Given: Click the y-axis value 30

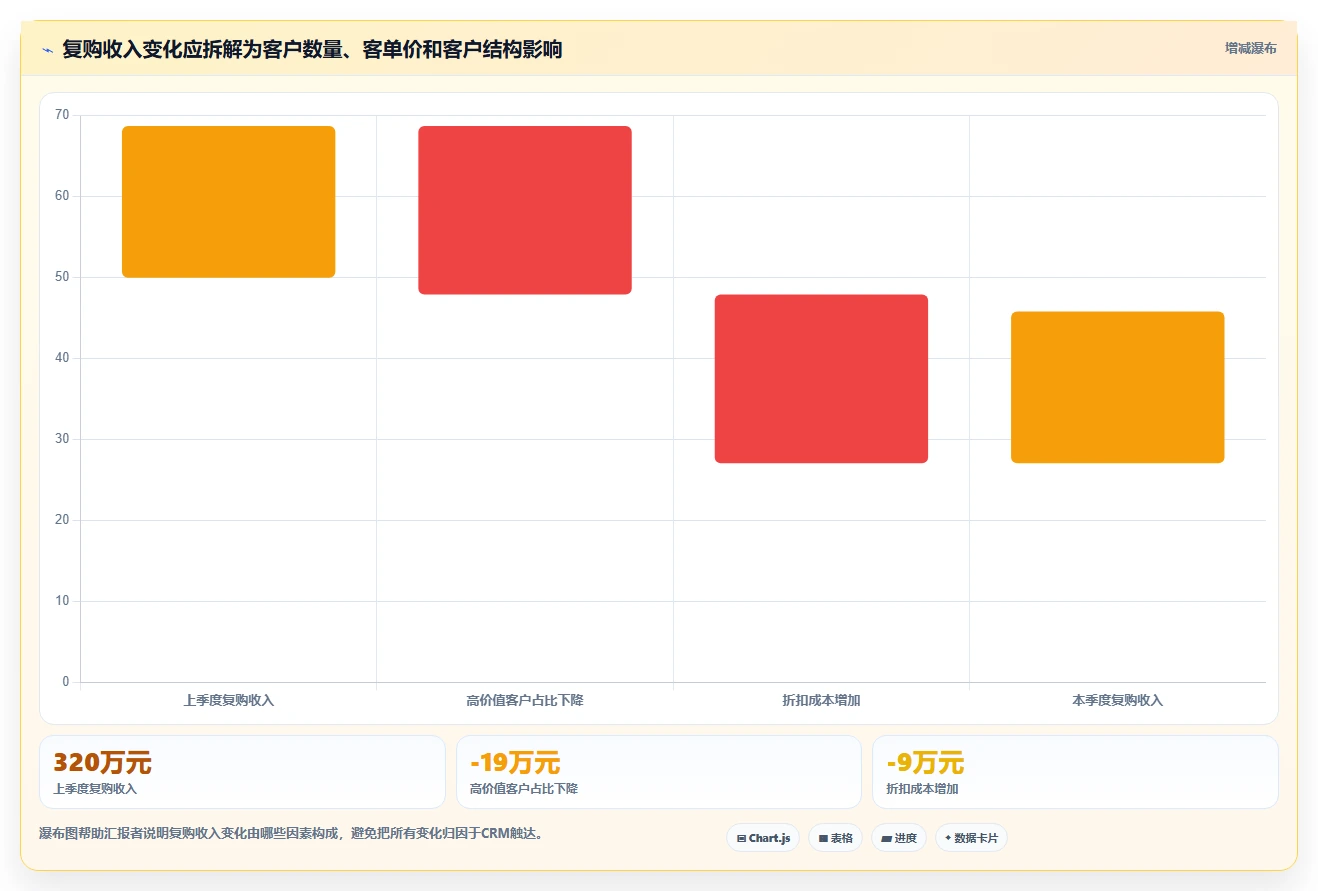Looking at the screenshot, I should pyautogui.click(x=62, y=439).
